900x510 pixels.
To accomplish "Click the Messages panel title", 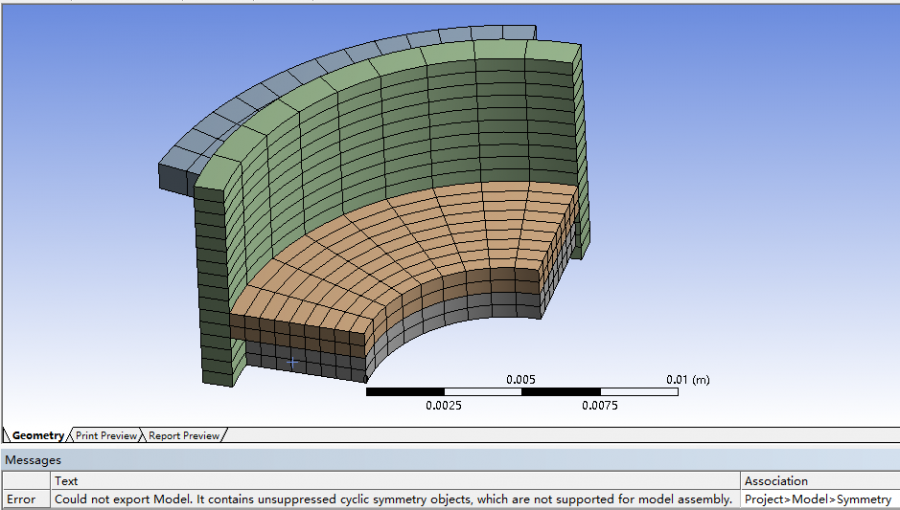I will (x=33, y=460).
